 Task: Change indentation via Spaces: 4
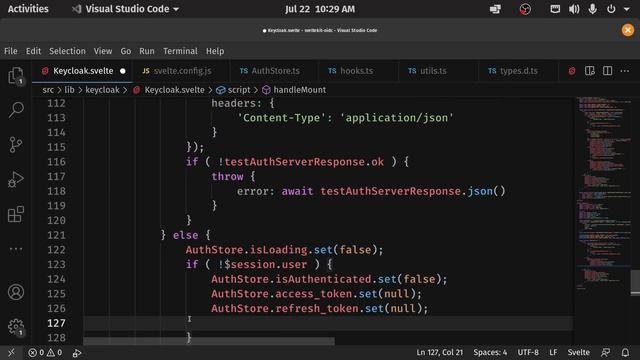[x=490, y=352]
